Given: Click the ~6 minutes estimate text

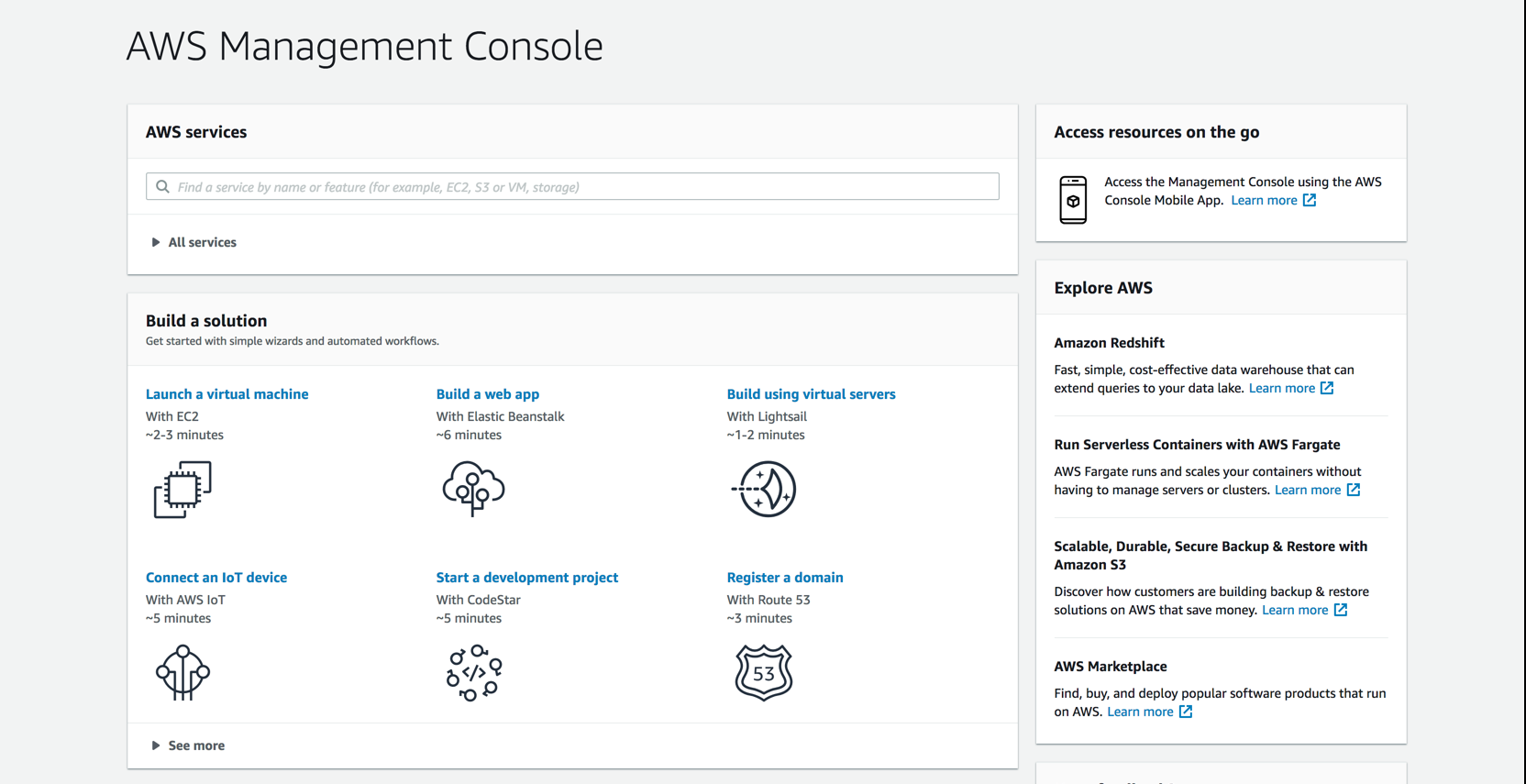Looking at the screenshot, I should point(469,435).
